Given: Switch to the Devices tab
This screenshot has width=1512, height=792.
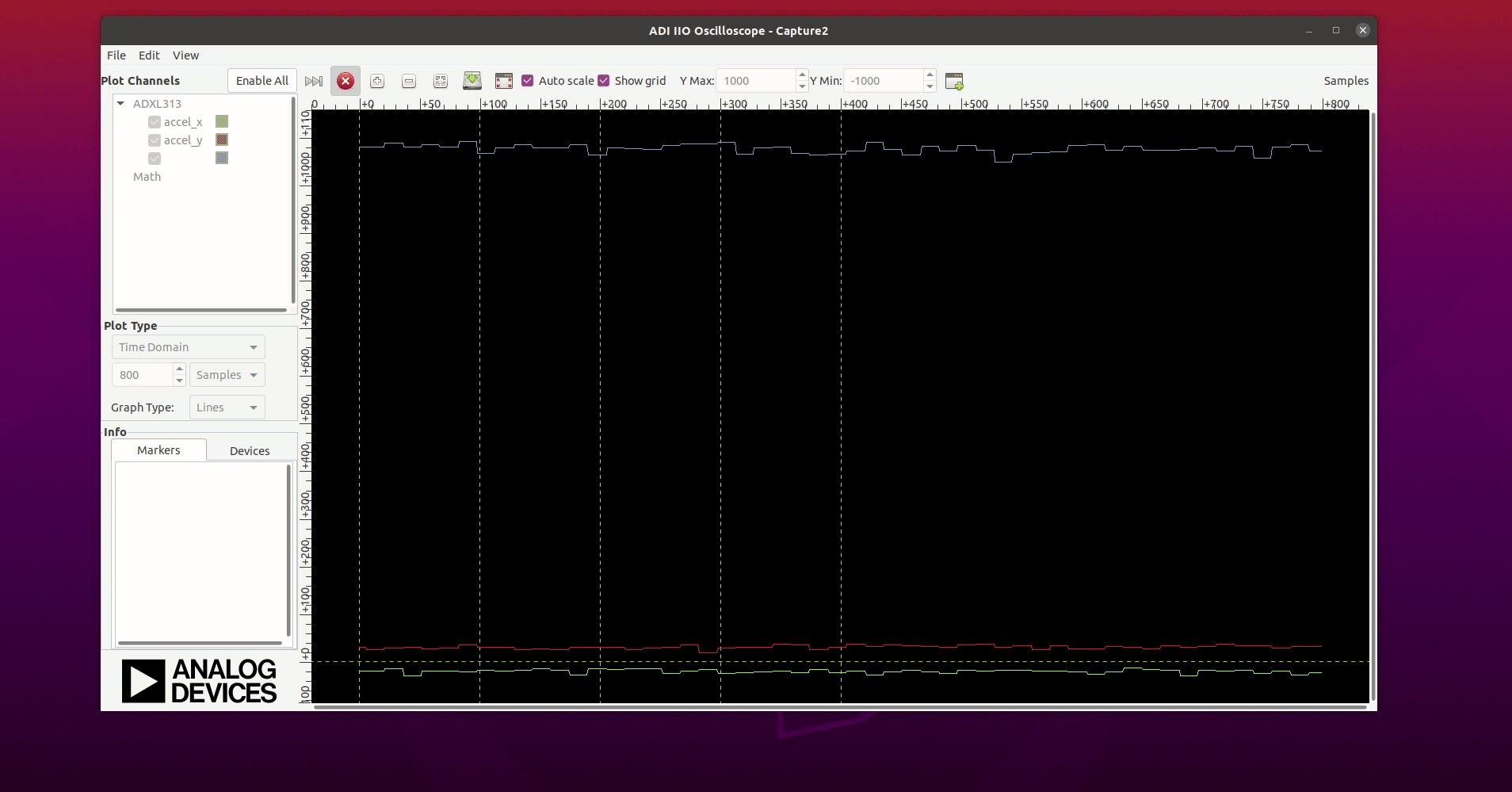Looking at the screenshot, I should (250, 450).
